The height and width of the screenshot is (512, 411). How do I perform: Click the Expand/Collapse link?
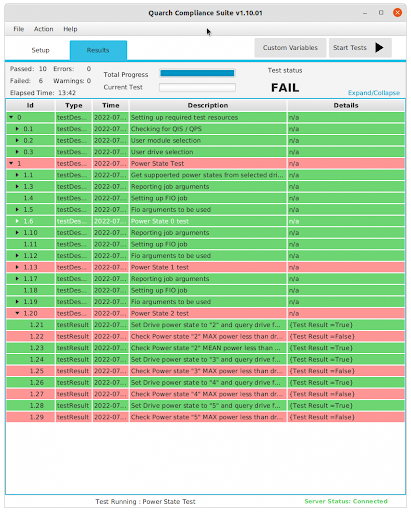pyautogui.click(x=374, y=93)
